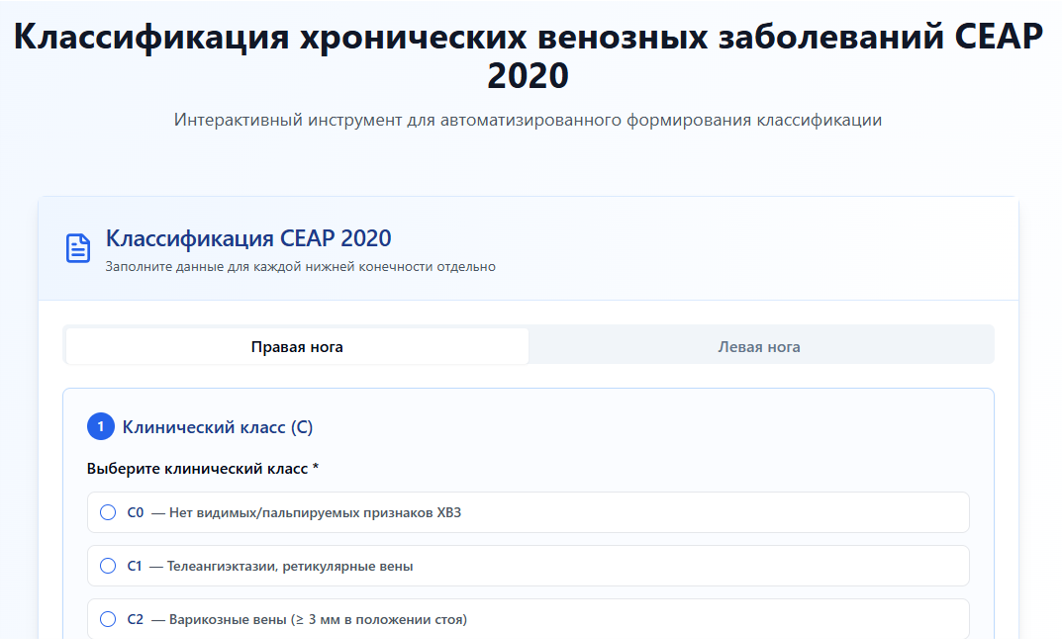Click the Телеангиэктазии, ретикулярные вены text
This screenshot has height=639, width=1062.
tap(290, 566)
